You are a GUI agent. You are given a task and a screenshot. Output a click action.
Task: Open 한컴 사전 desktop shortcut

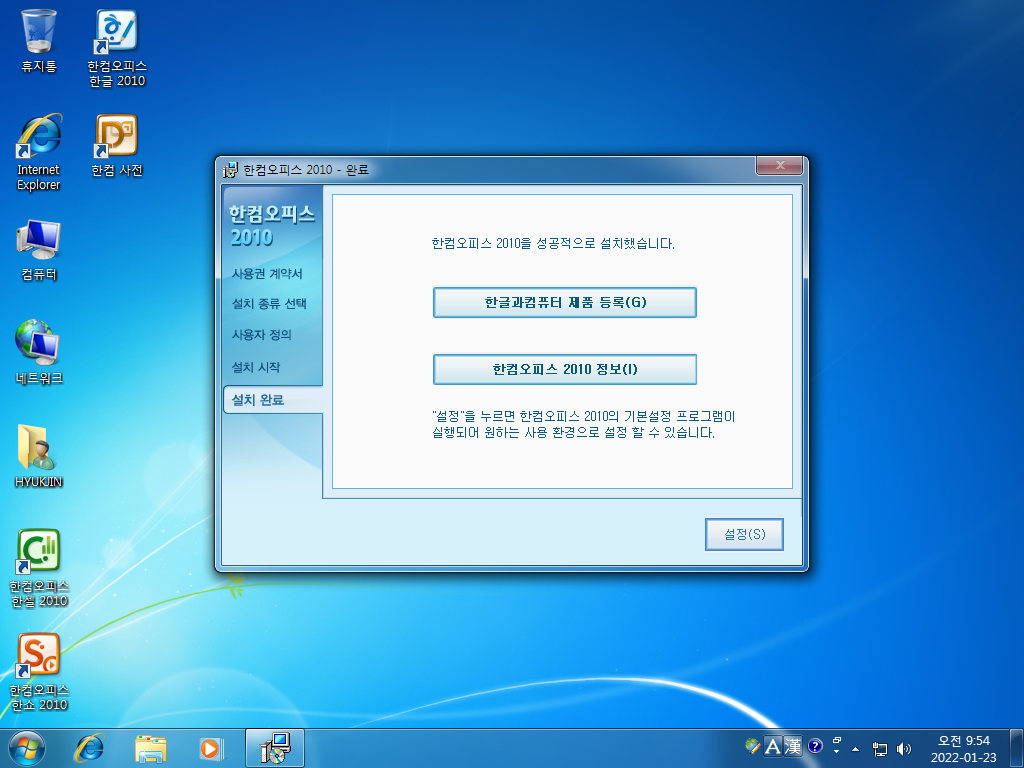click(x=117, y=145)
